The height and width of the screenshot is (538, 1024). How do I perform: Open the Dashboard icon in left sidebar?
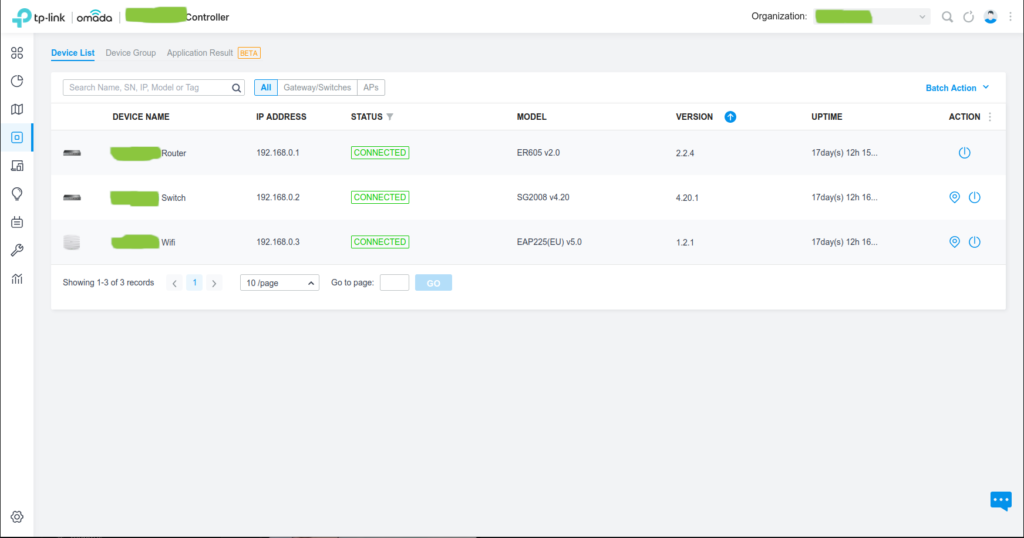point(17,53)
